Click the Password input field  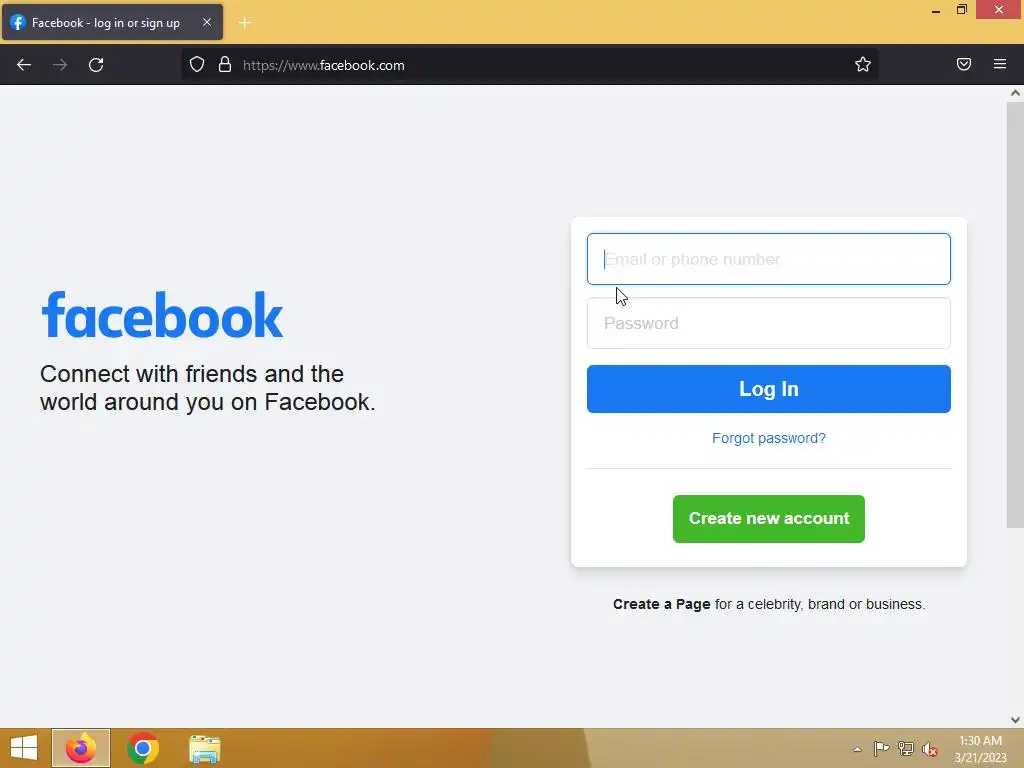769,323
